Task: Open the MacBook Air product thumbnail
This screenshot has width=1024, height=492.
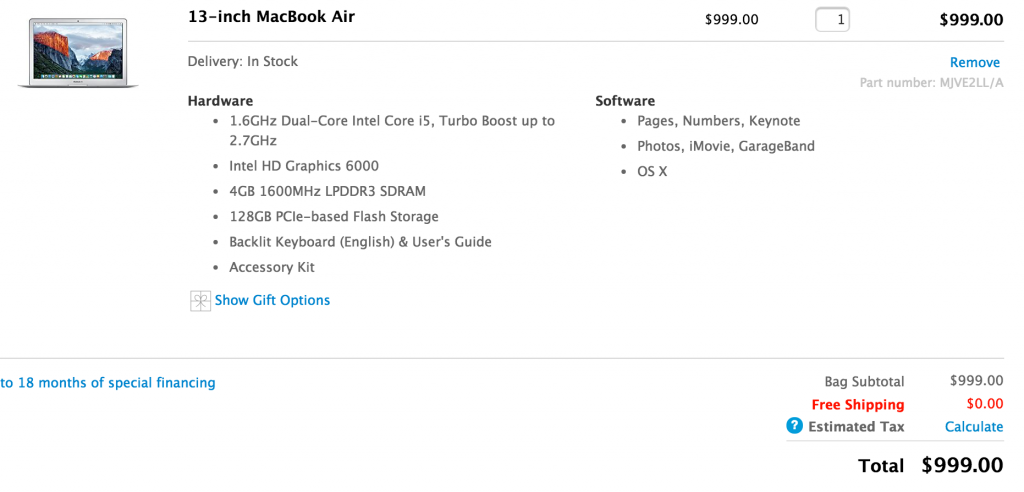Action: tap(78, 52)
